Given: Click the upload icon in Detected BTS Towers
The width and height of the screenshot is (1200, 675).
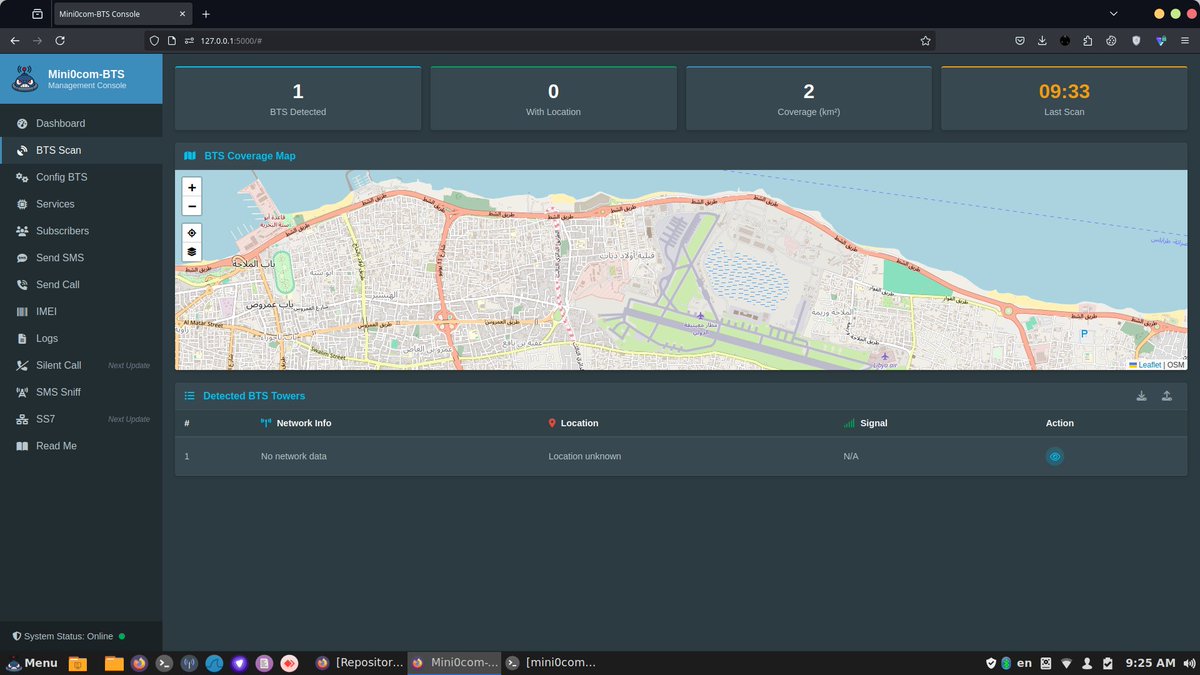Looking at the screenshot, I should coord(1167,396).
